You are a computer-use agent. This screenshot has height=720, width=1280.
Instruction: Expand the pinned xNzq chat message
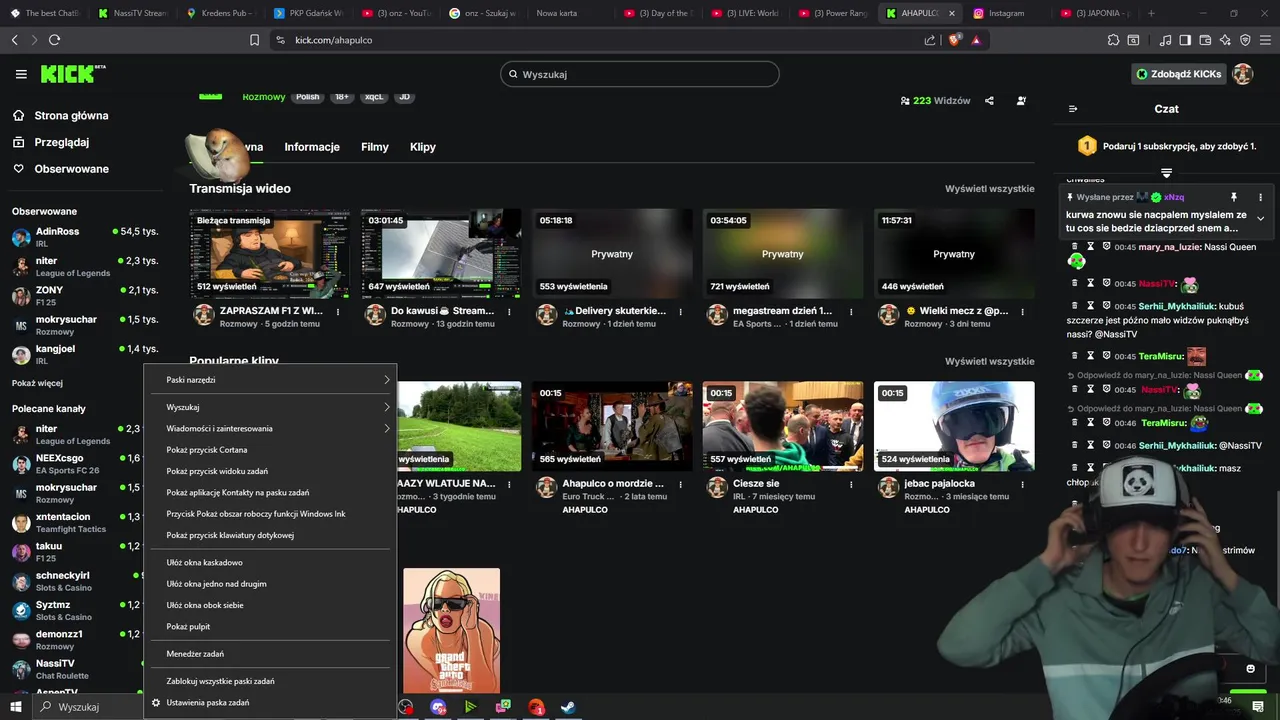click(x=1260, y=218)
